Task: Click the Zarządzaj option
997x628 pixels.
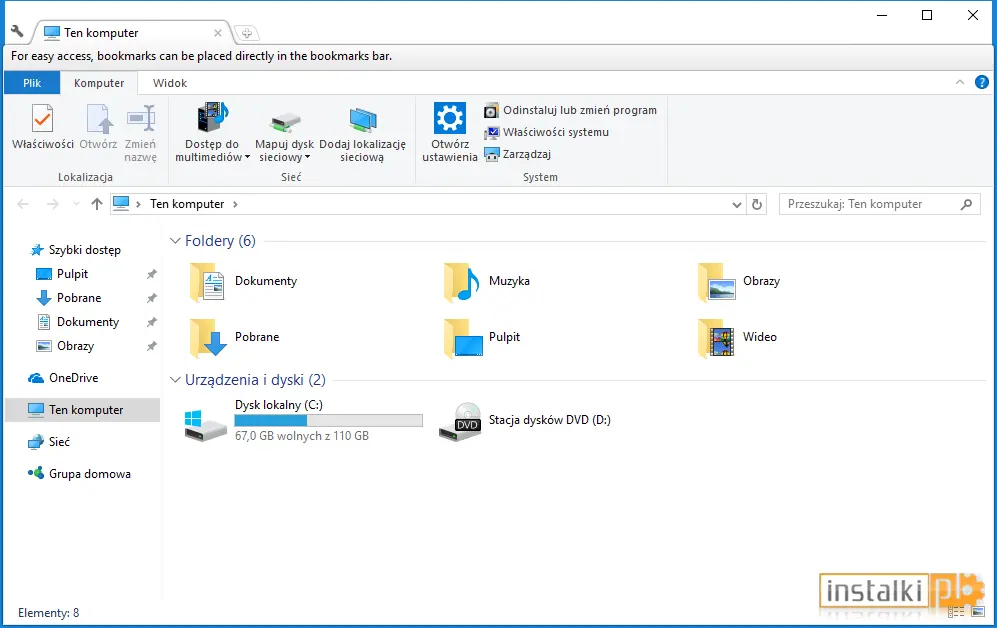Action: pos(518,154)
